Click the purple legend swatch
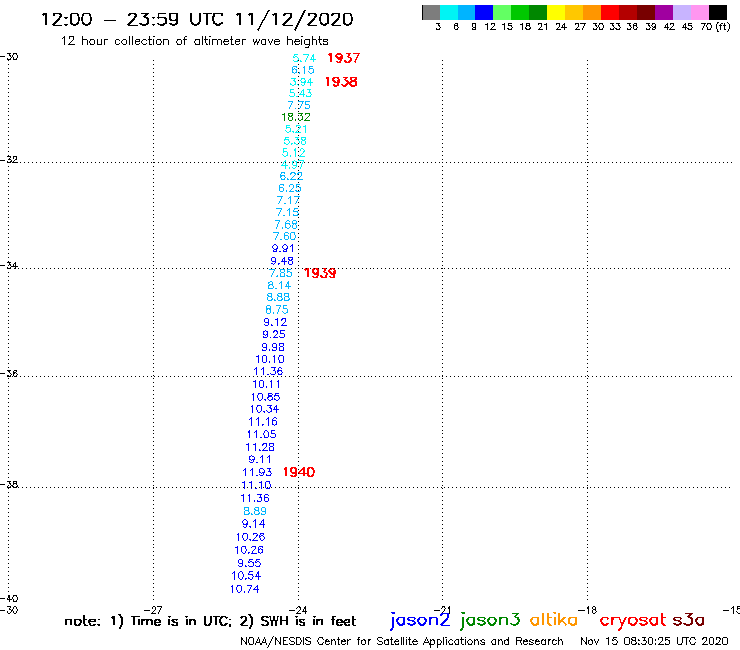The height and width of the screenshot is (650, 740). click(x=664, y=12)
